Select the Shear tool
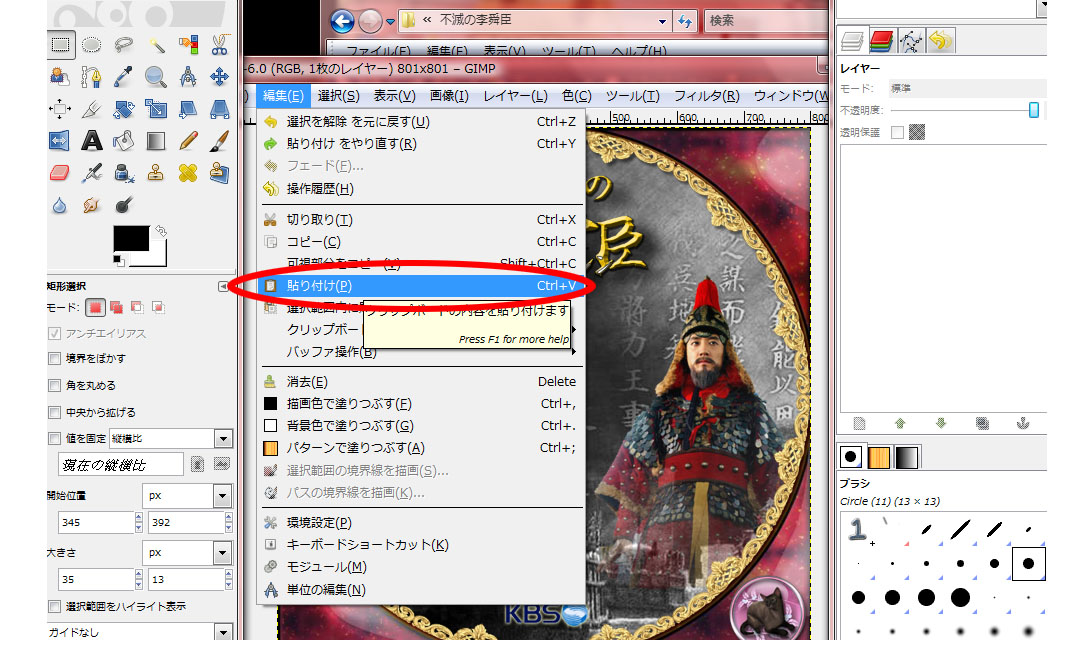 tap(188, 109)
